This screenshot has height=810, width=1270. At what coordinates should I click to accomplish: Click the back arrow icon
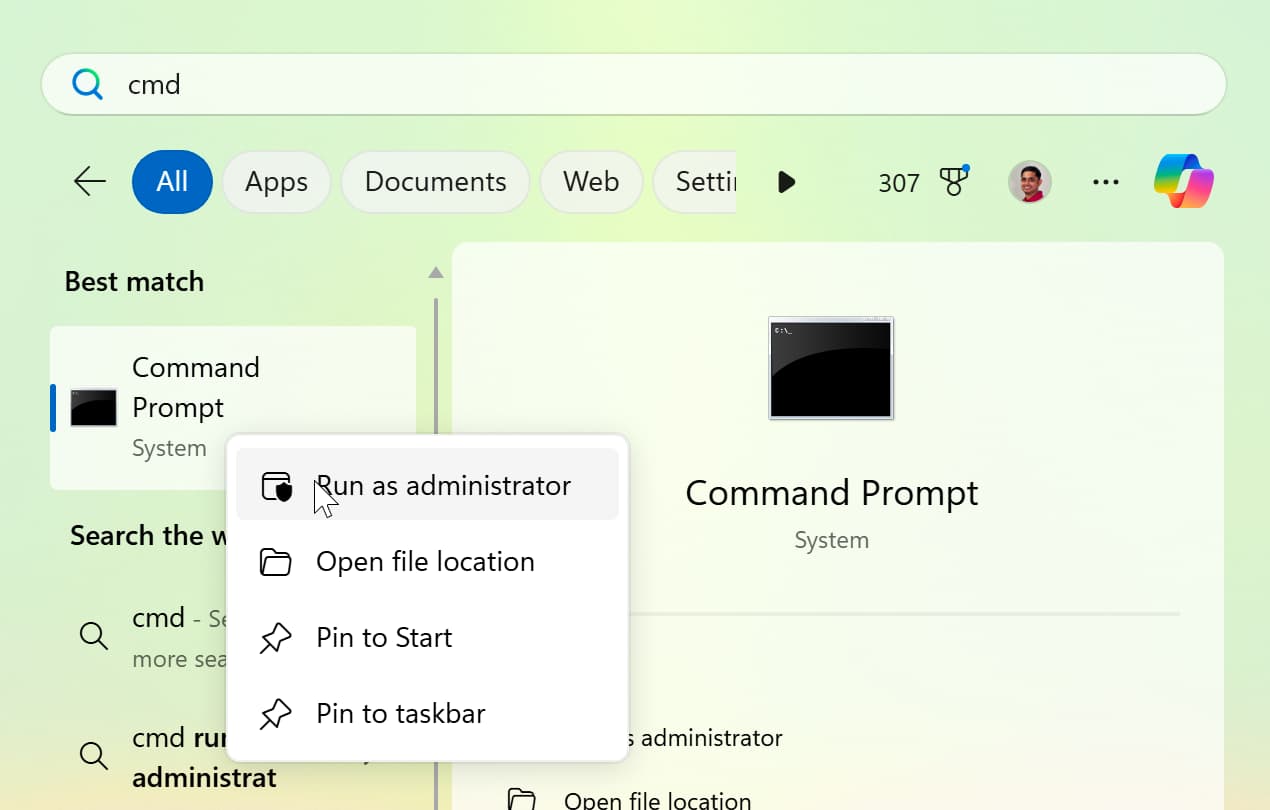click(x=90, y=182)
